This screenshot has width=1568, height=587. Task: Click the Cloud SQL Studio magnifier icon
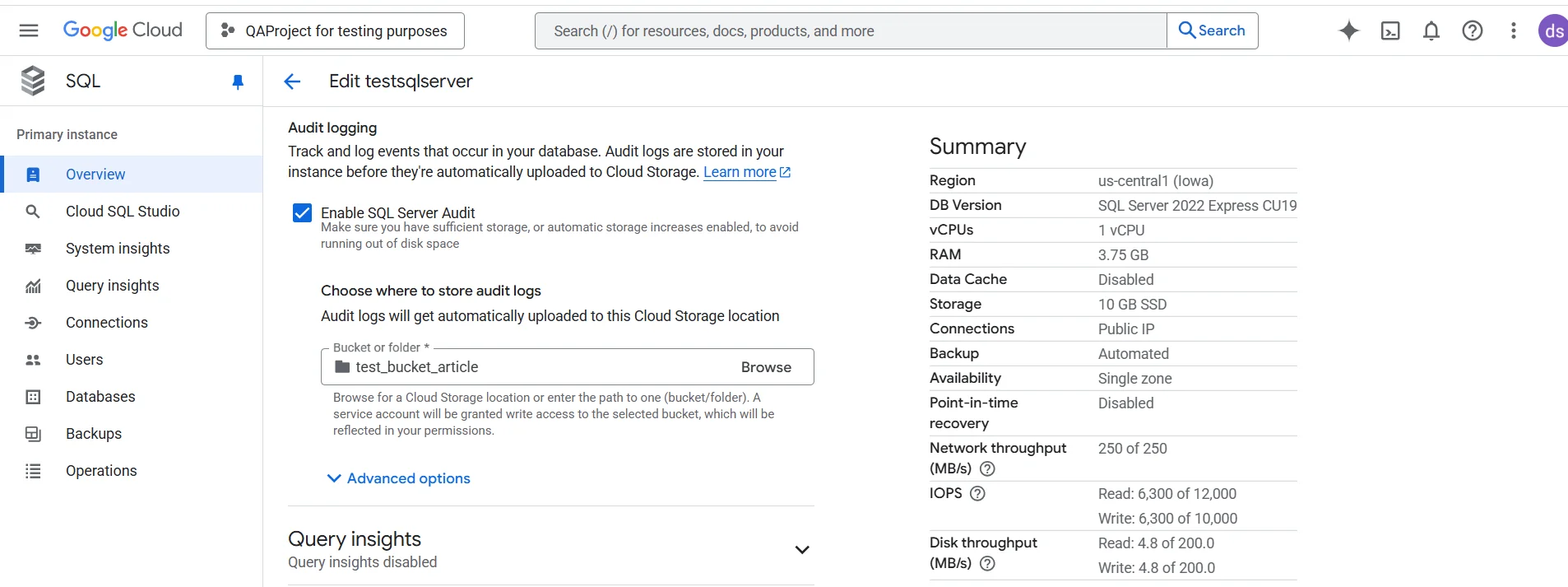(33, 212)
